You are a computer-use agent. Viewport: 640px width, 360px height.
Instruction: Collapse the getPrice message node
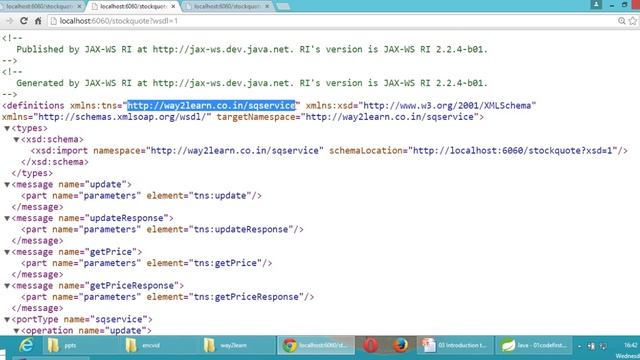(x=7, y=252)
